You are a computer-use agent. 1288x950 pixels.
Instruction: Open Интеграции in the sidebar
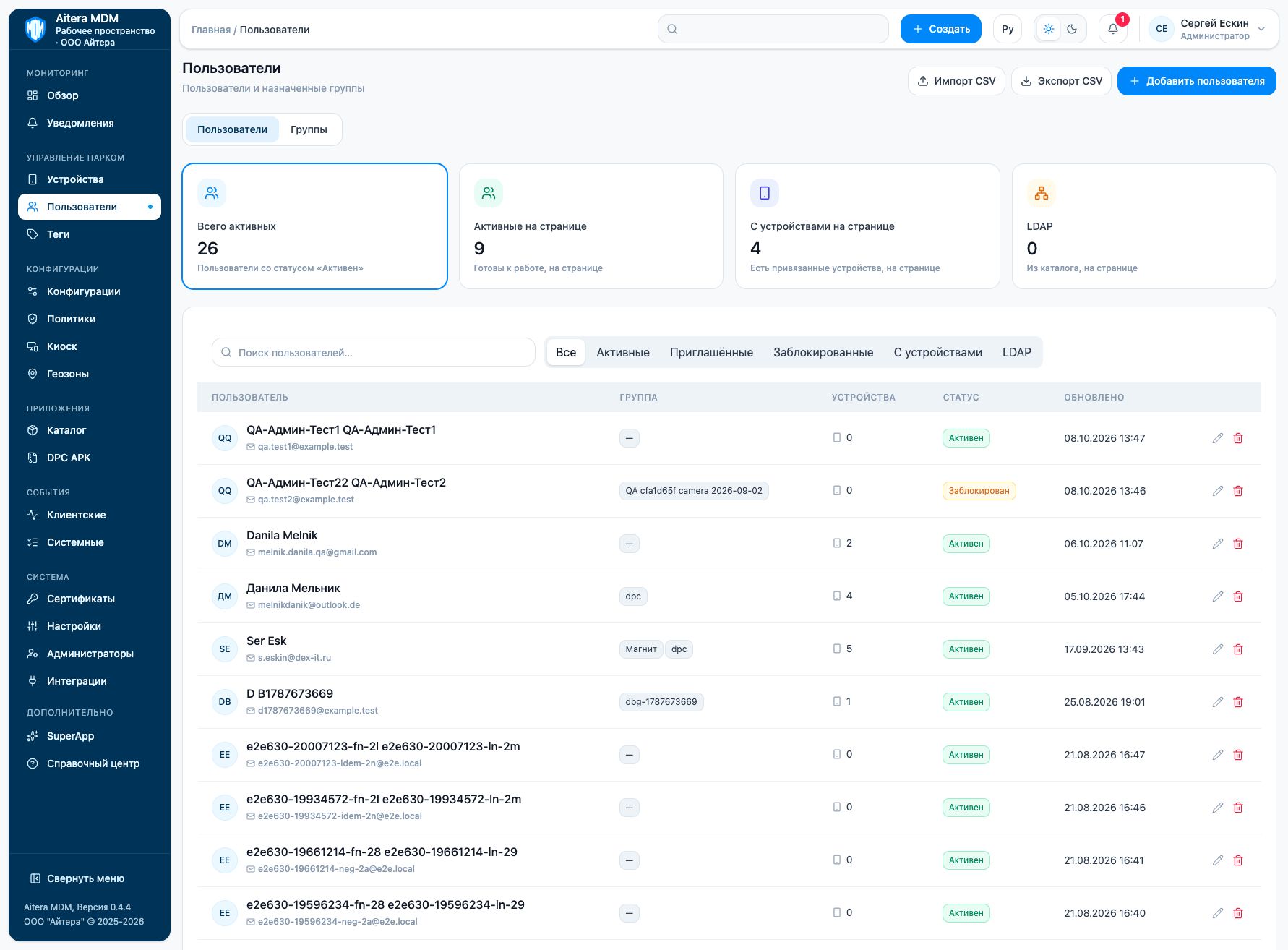[x=90, y=681]
